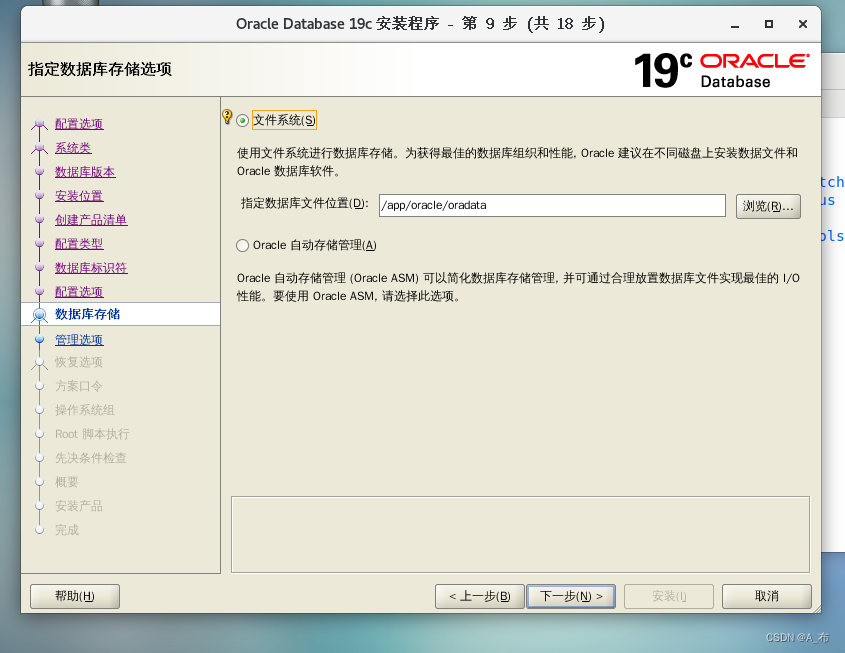Click the Root 脚本执行 step text
Screen dimensions: 845x653
(92, 434)
